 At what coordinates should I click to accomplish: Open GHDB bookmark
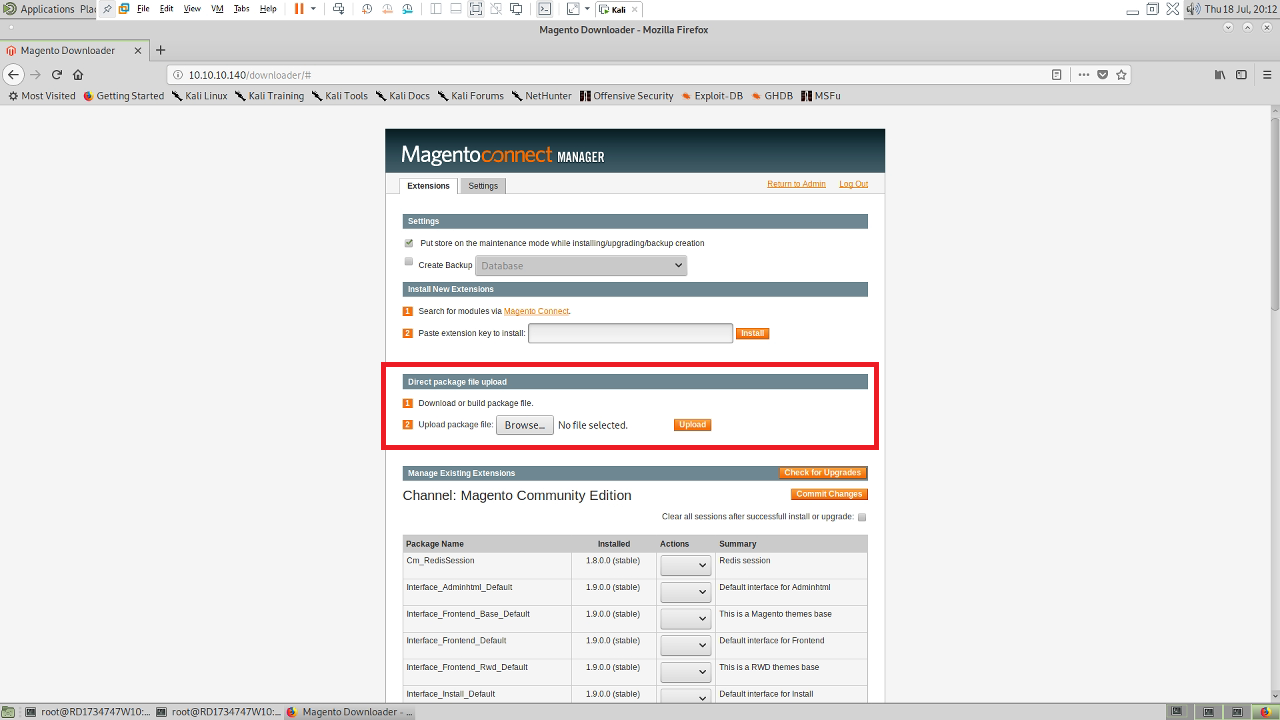pyautogui.click(x=771, y=96)
